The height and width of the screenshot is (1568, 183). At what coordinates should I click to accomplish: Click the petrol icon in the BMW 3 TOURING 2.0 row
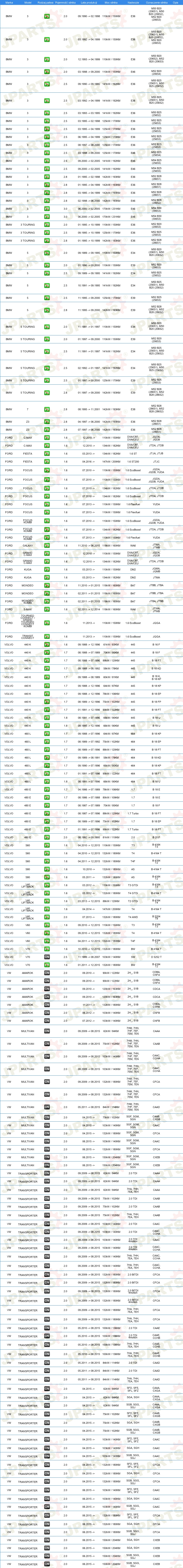[x=47, y=225]
